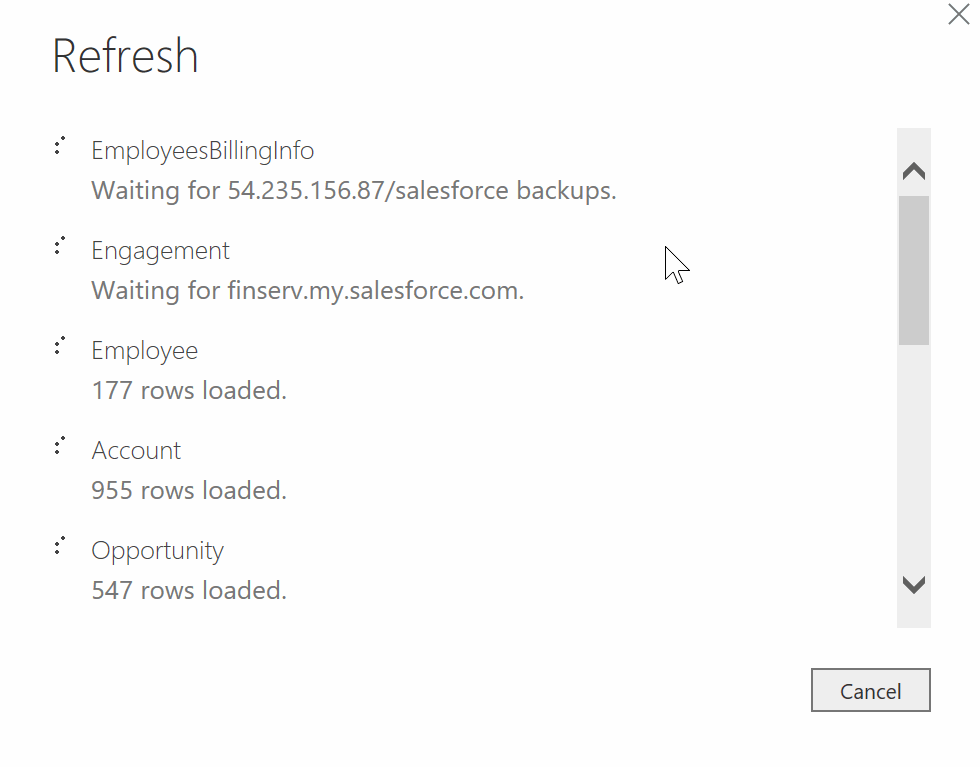
Task: Click the vertical scrollbar thumb
Action: 913,270
